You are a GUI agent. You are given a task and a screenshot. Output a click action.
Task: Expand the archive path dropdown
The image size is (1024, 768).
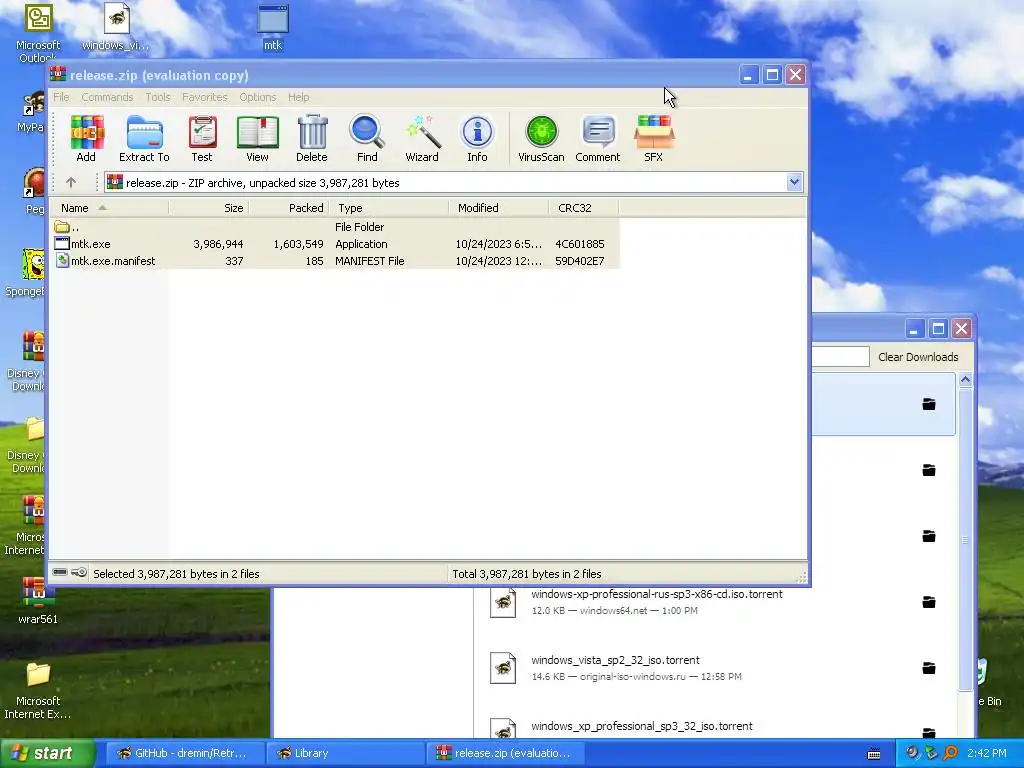point(794,183)
